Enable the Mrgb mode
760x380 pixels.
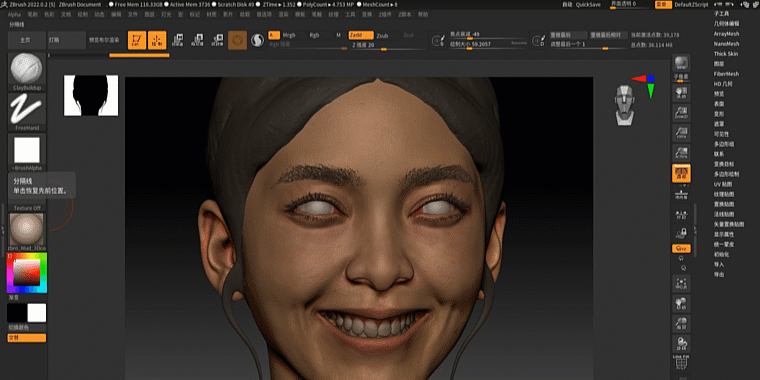pos(289,35)
